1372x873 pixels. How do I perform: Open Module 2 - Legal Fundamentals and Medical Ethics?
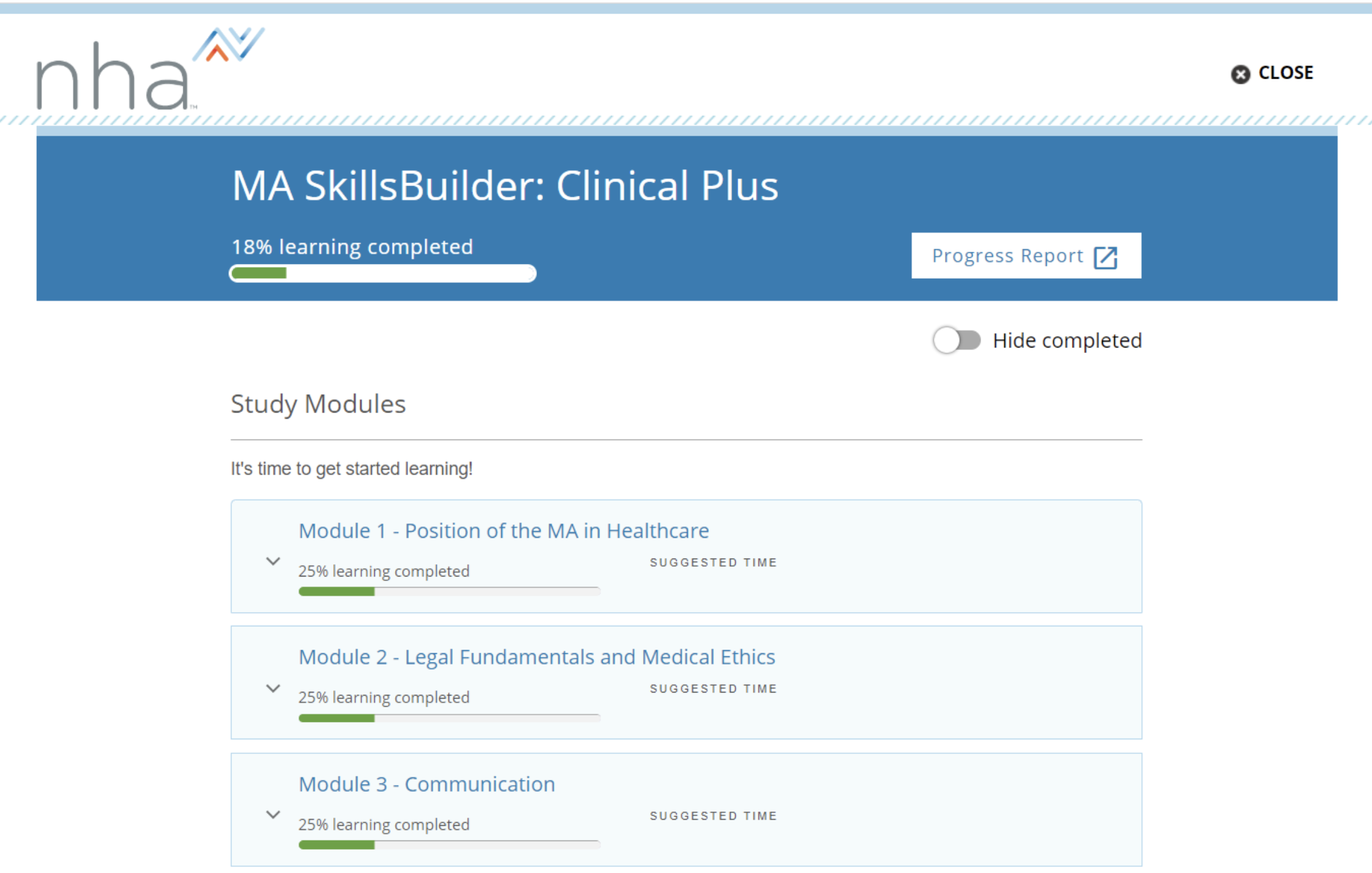(x=537, y=657)
